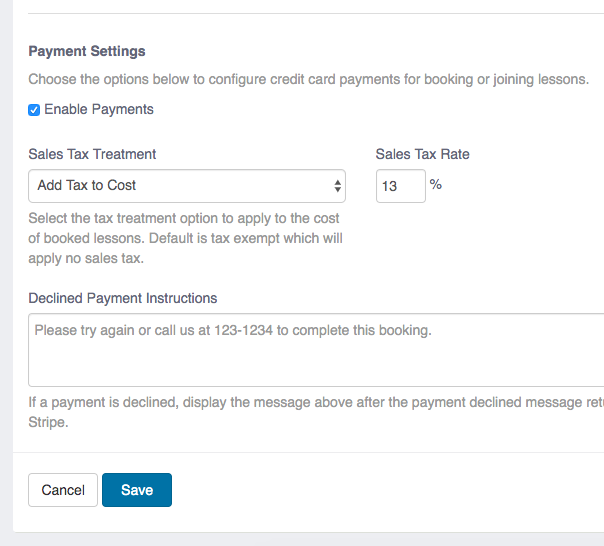Screen dimensions: 604x546
Task: Select the 'Add Tax to Cost' option text
Action: (87, 186)
